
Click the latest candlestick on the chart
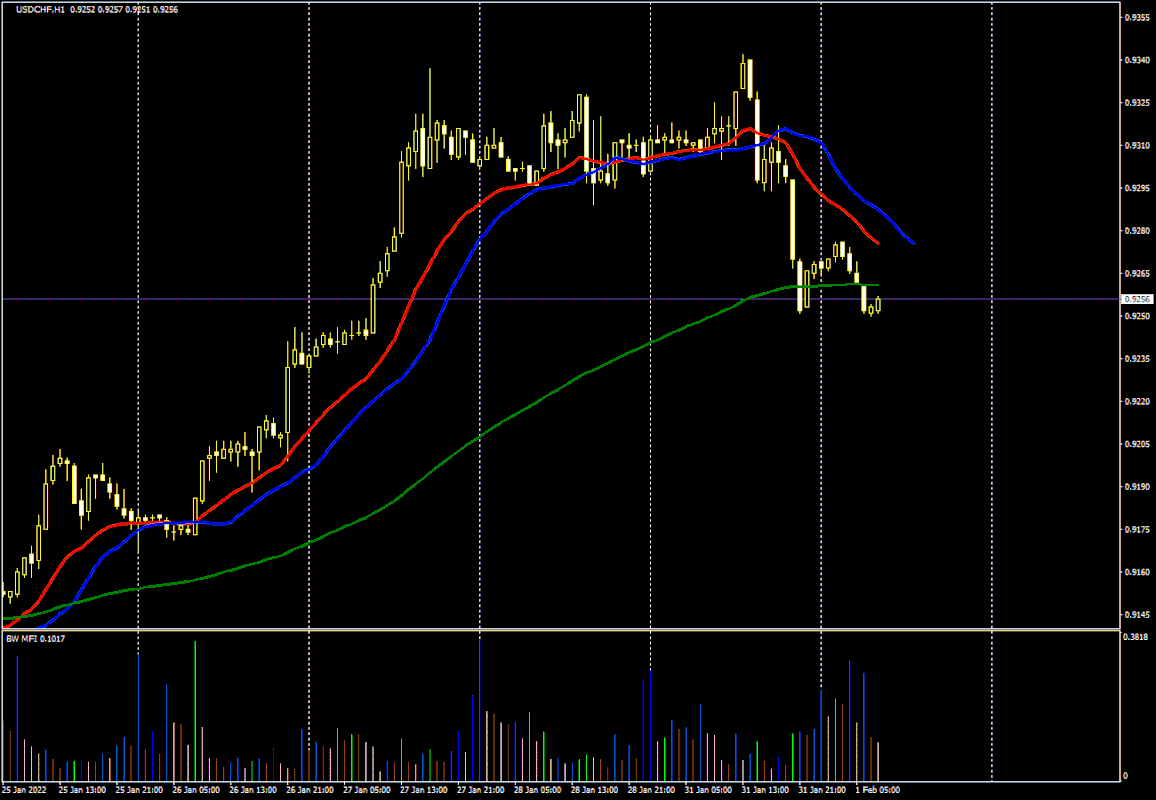[878, 305]
